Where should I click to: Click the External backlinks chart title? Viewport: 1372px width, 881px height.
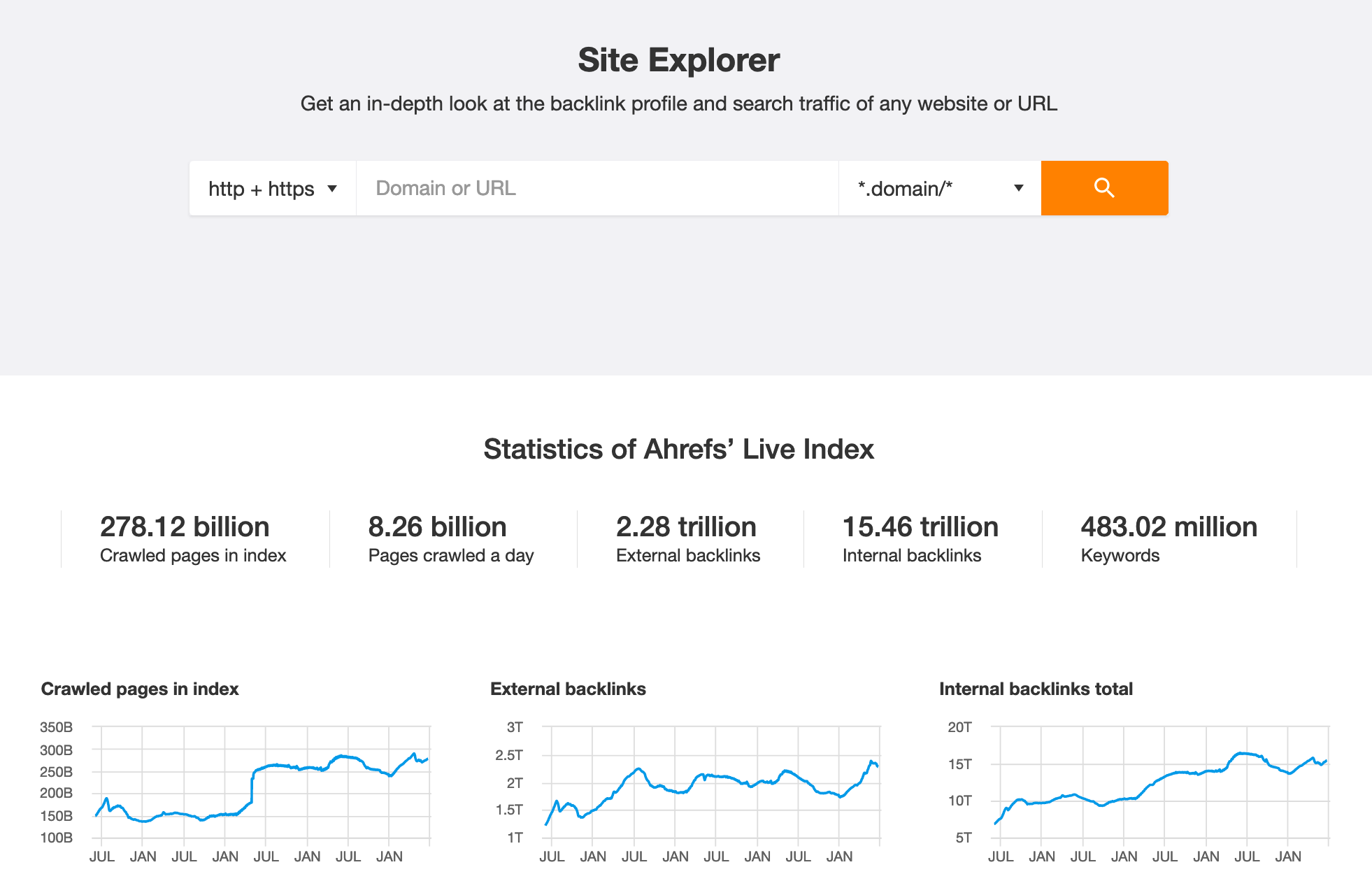(568, 689)
